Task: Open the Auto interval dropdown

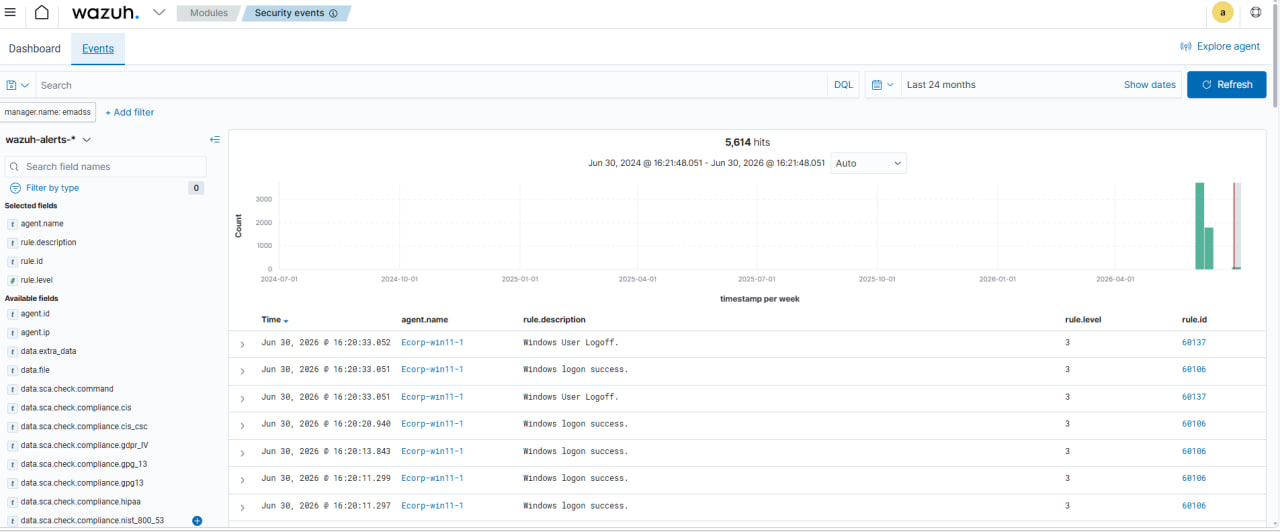Action: [868, 163]
